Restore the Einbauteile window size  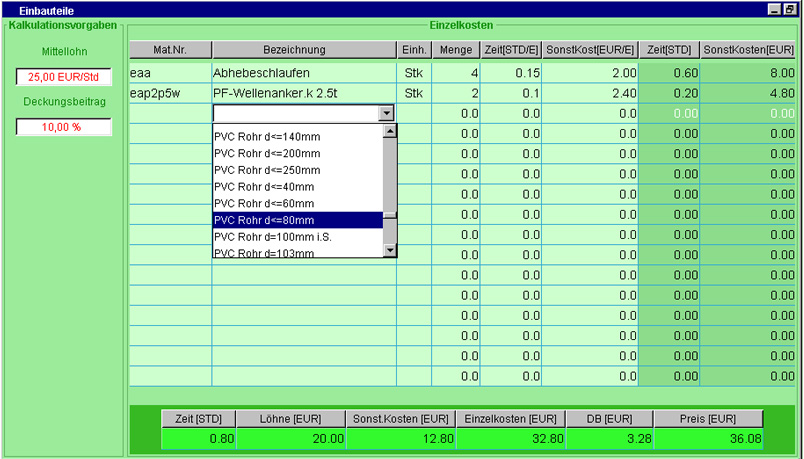[x=789, y=8]
